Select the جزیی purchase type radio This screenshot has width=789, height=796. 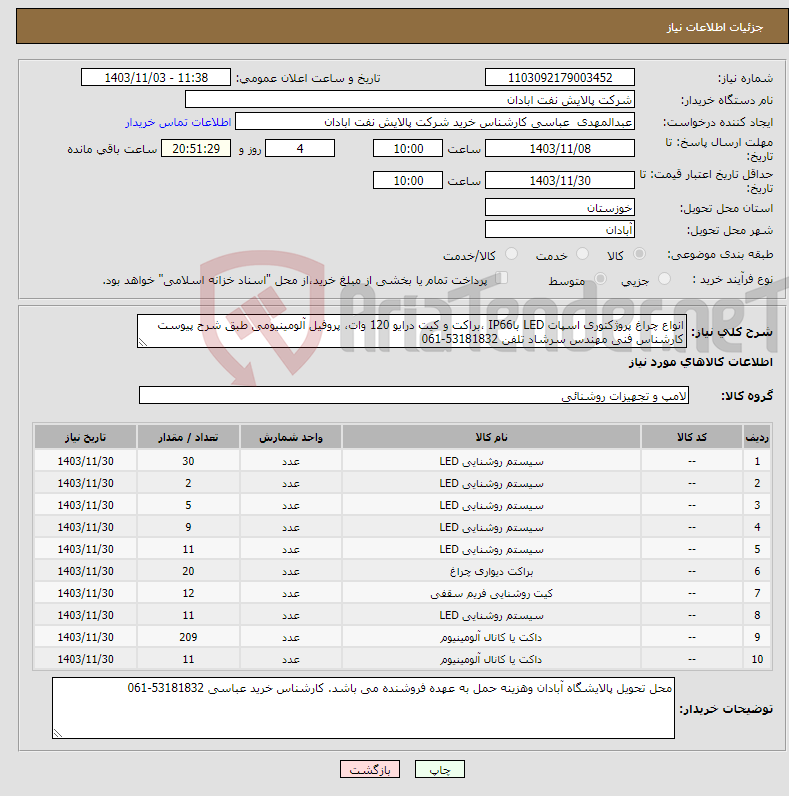coord(664,279)
